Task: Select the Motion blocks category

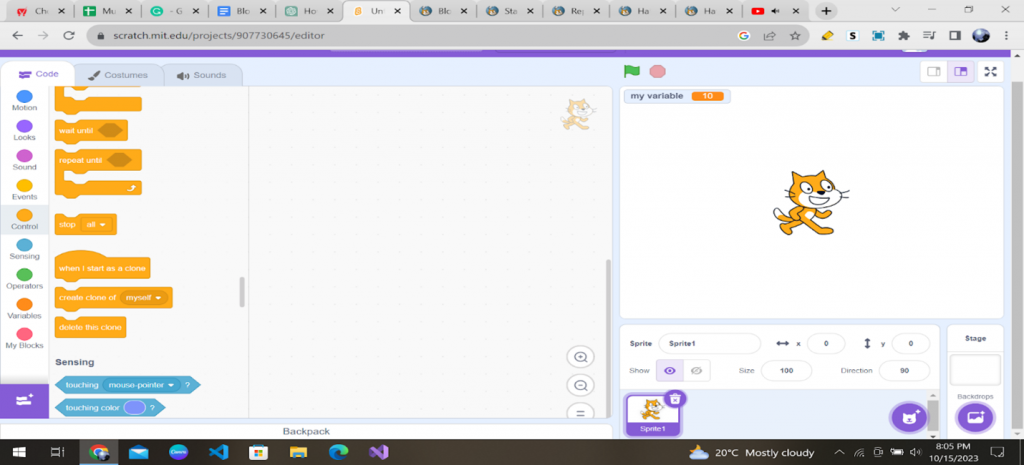Action: [x=24, y=100]
